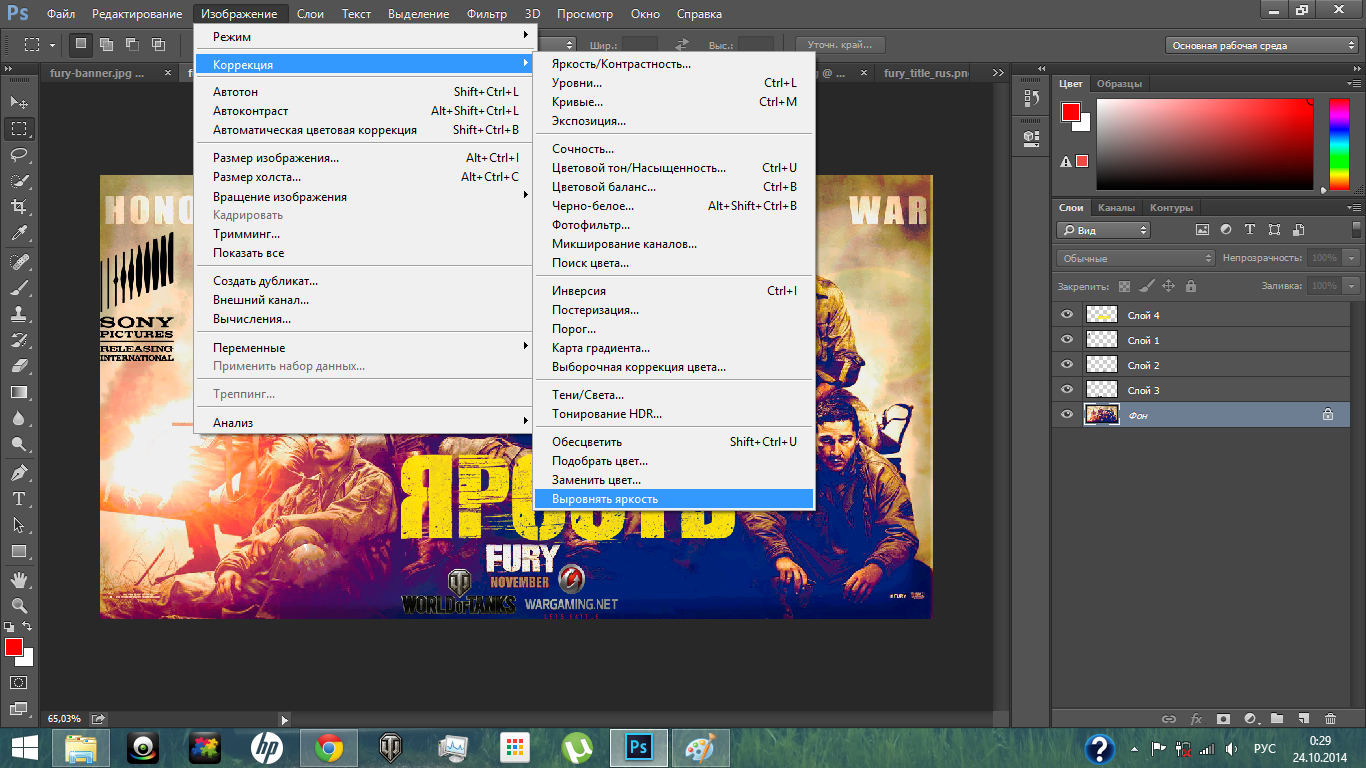
Task: Click the Уточн. край... button
Action: 840,45
